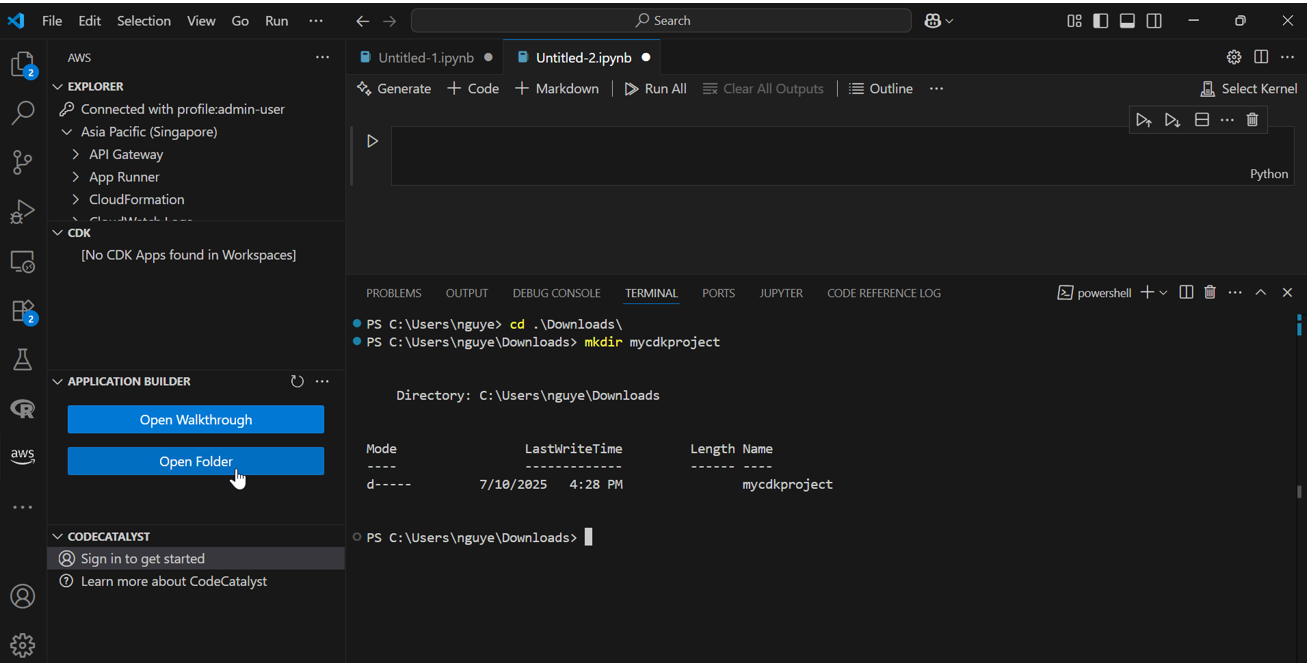
Task: Open Extensions view with badge count 2
Action: tap(22, 310)
